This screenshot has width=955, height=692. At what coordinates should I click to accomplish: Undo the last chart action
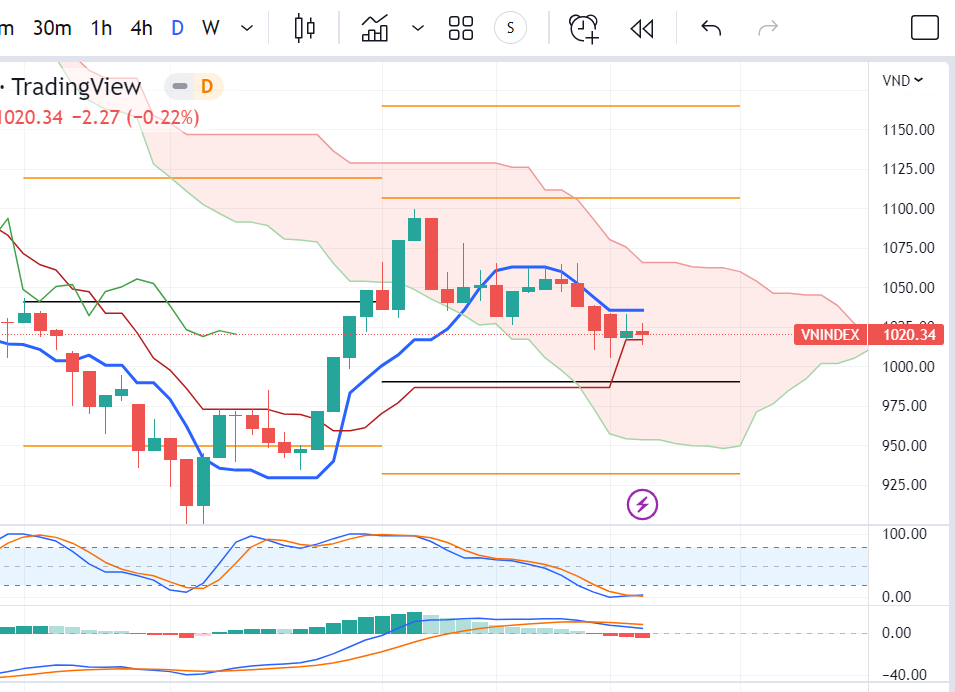pyautogui.click(x=711, y=28)
